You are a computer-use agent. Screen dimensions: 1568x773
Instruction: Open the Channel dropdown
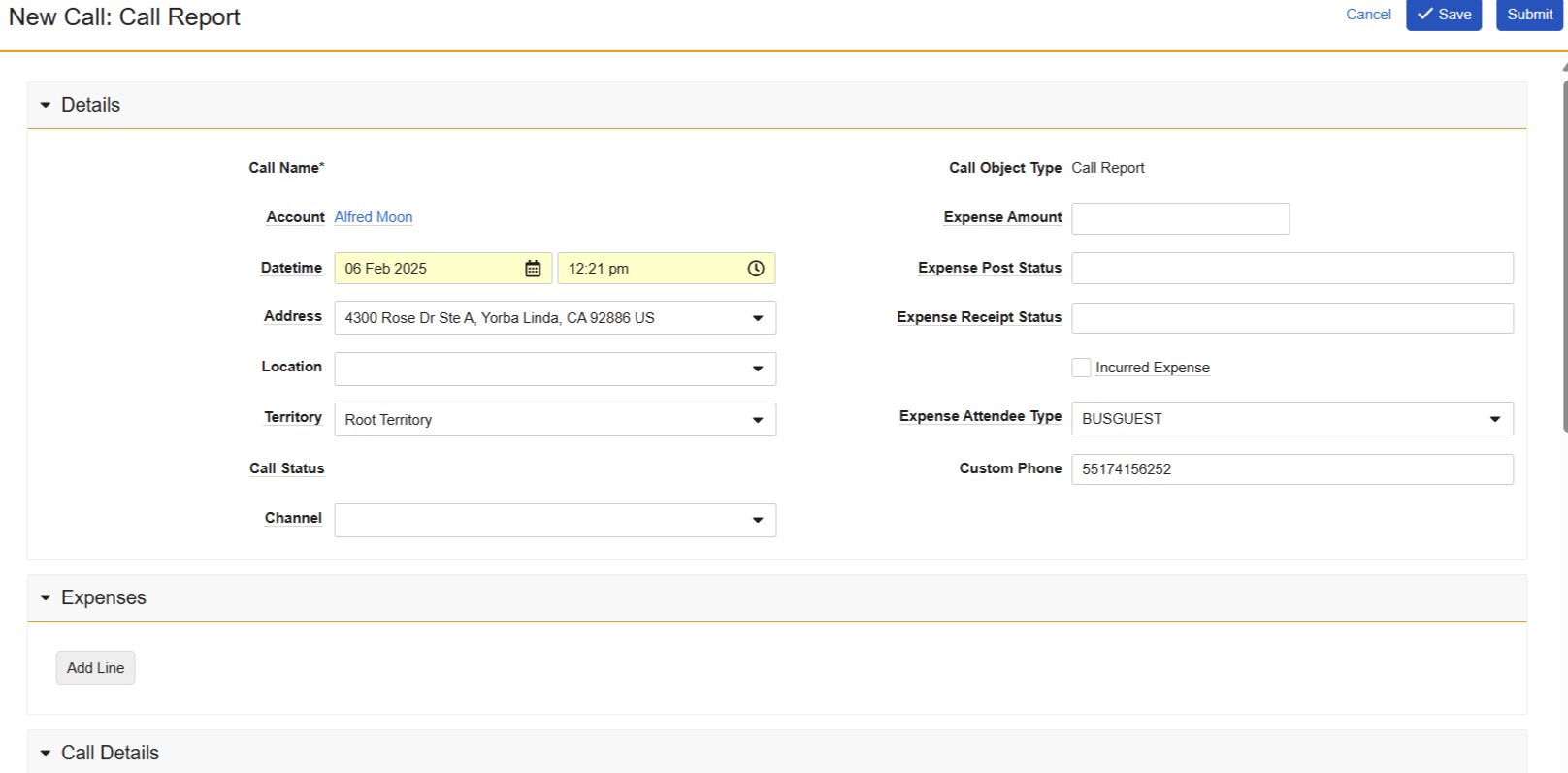(x=757, y=521)
